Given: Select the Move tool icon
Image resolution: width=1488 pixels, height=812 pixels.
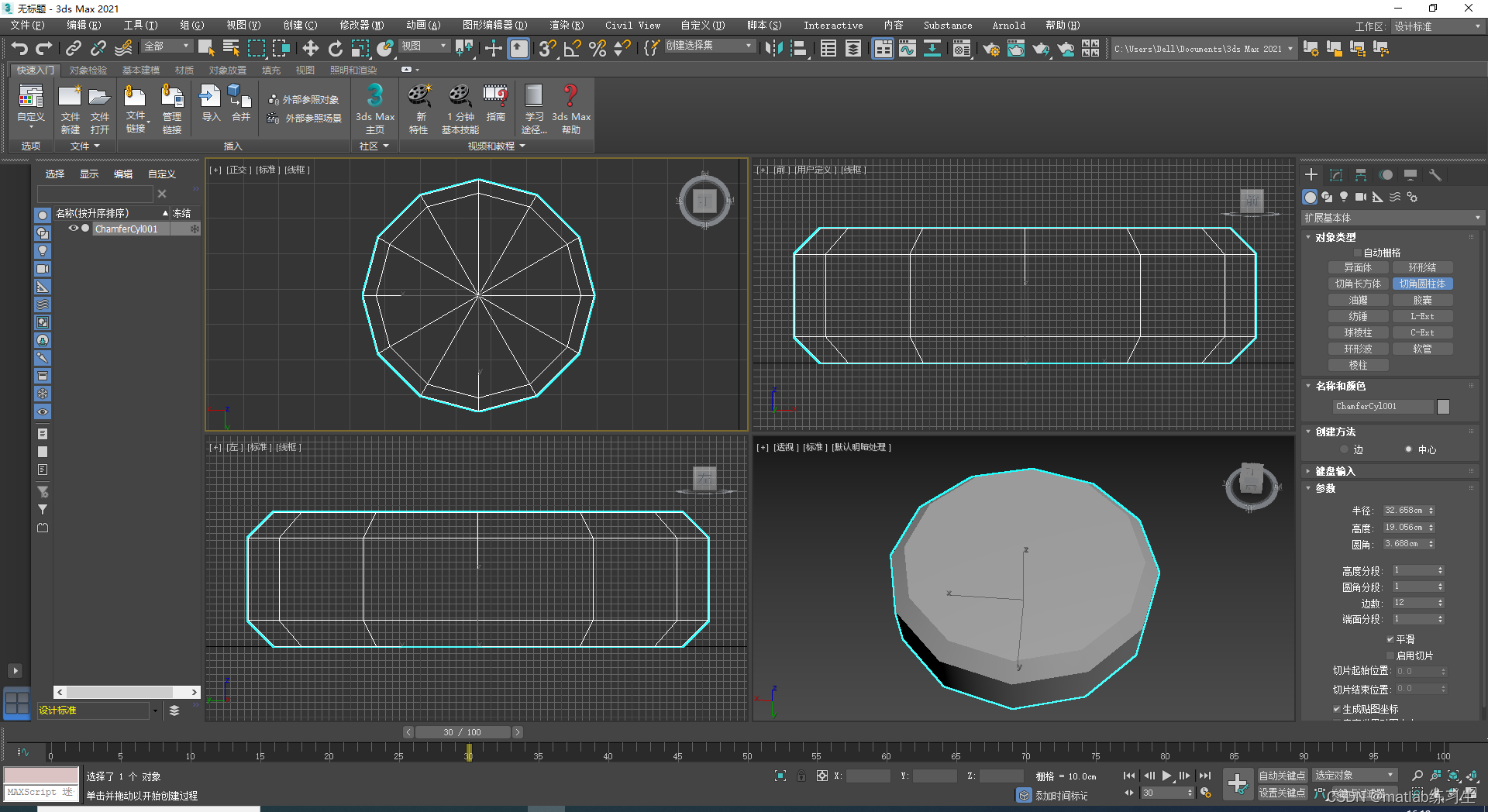Looking at the screenshot, I should tap(310, 48).
